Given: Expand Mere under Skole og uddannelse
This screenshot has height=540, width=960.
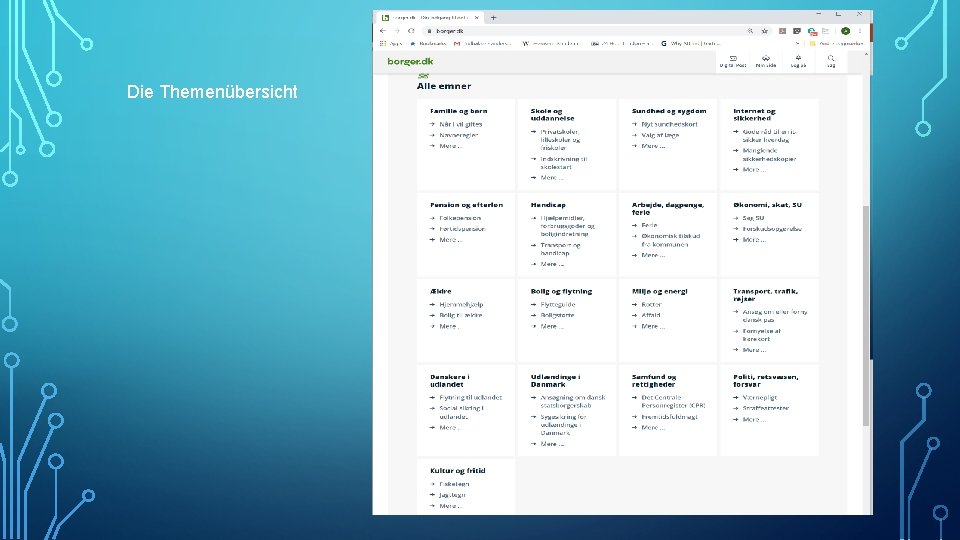Looking at the screenshot, I should coord(552,178).
